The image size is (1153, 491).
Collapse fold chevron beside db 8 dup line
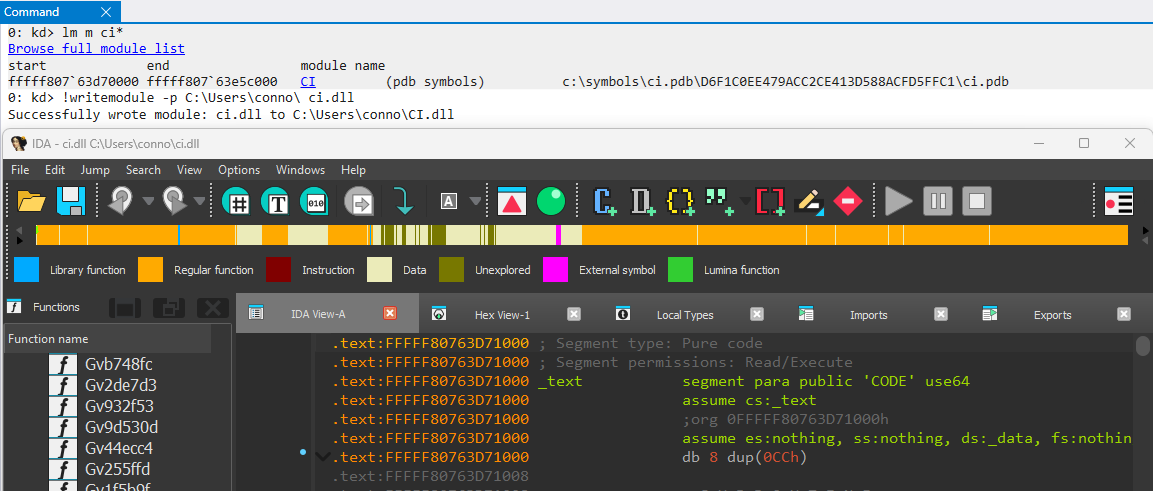(x=321, y=457)
